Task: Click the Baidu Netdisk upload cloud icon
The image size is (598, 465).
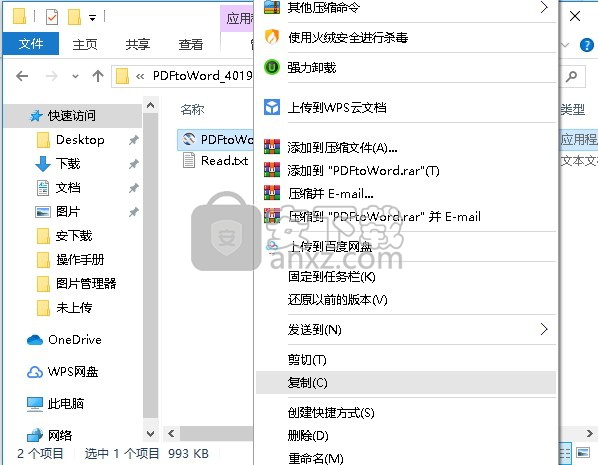Action: tap(272, 246)
